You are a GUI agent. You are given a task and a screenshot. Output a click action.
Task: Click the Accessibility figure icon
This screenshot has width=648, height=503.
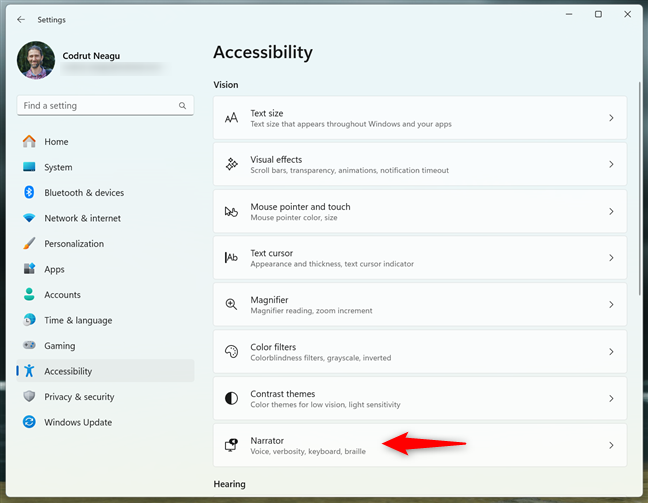pyautogui.click(x=29, y=371)
